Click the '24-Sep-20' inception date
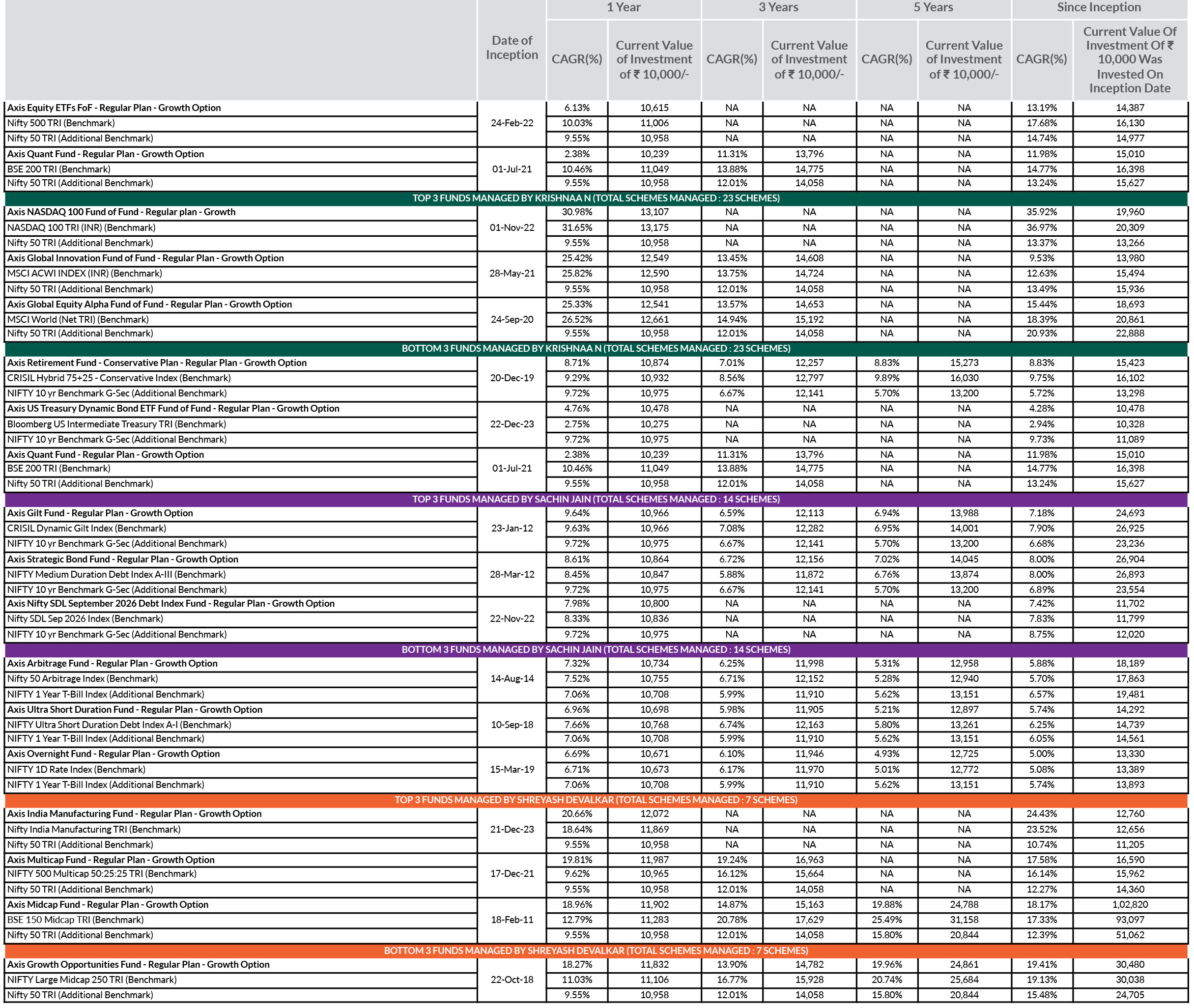This screenshot has width=1194, height=1008. pyautogui.click(x=512, y=320)
